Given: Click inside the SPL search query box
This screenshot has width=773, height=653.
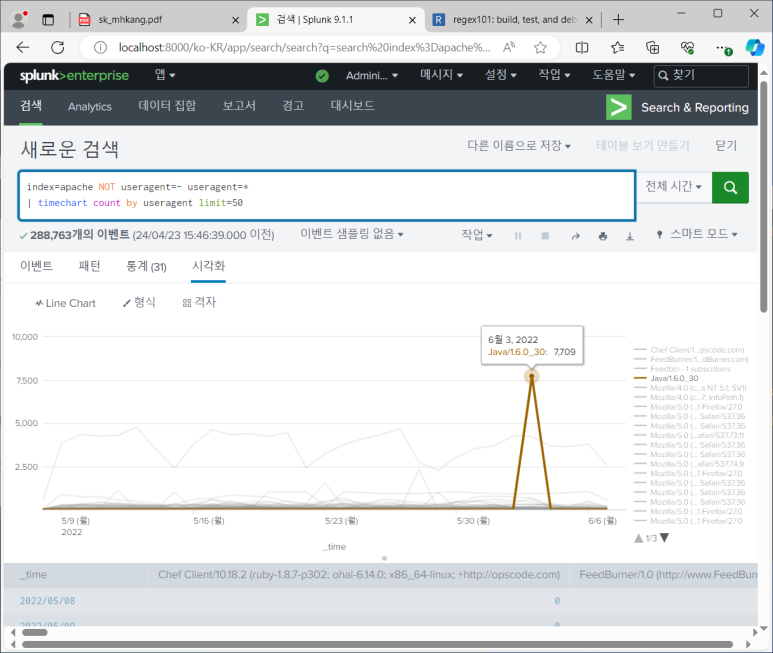Looking at the screenshot, I should coord(326,195).
